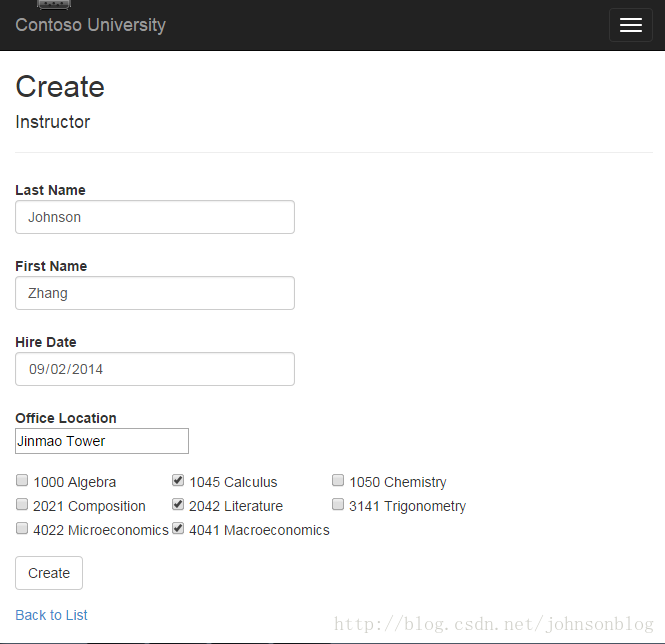
Task: Tick the 2021 Composition checkbox
Action: pos(22,504)
